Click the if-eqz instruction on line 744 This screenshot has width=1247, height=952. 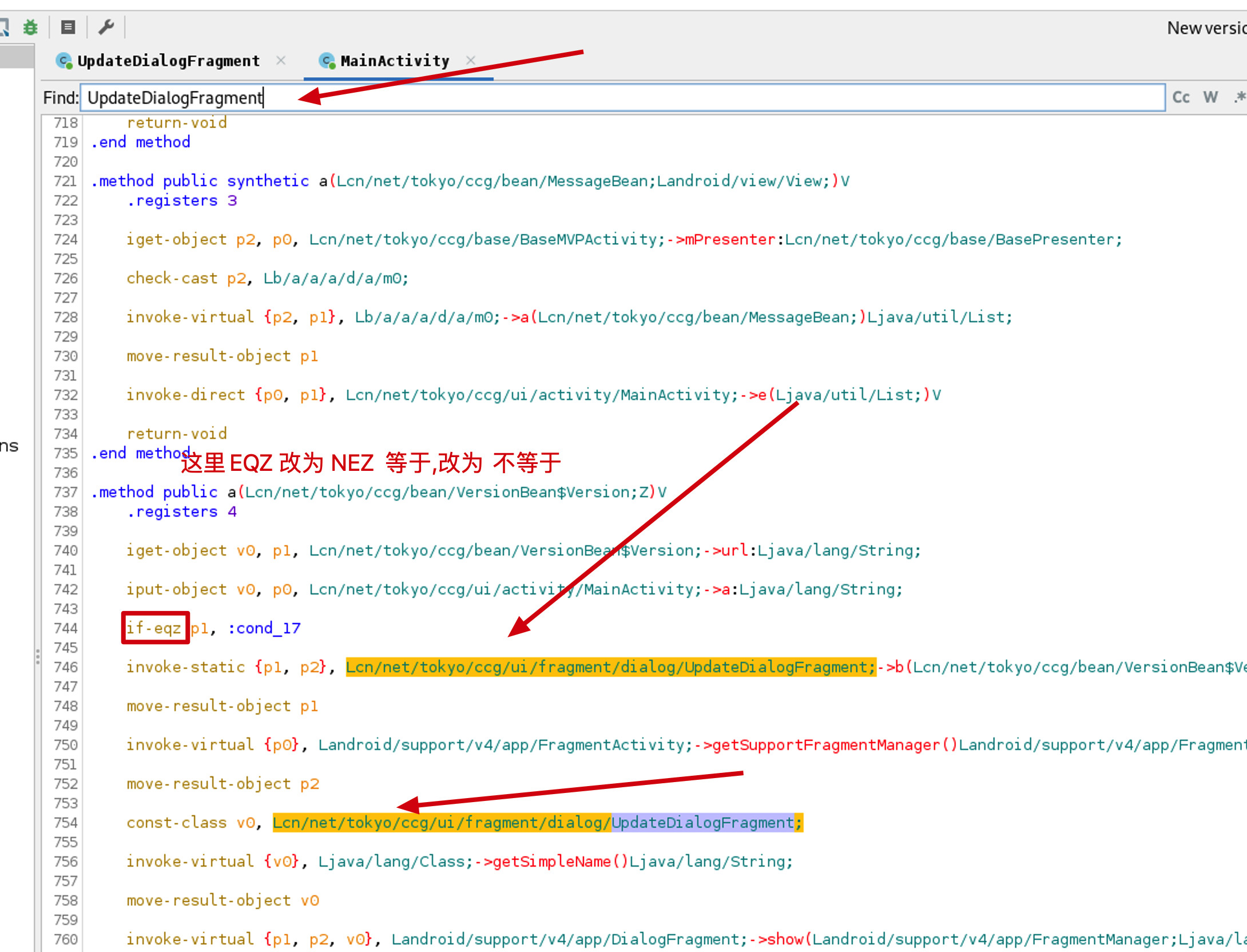point(154,628)
